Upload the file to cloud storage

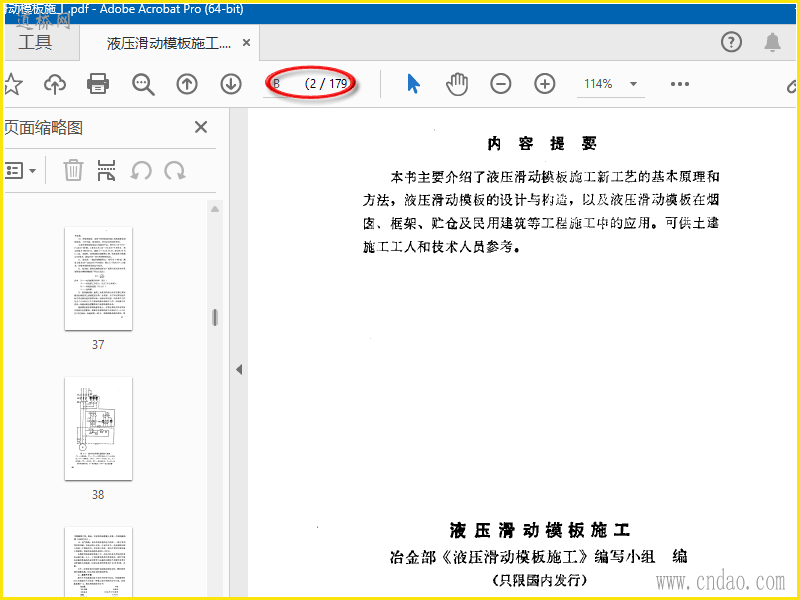[55, 84]
